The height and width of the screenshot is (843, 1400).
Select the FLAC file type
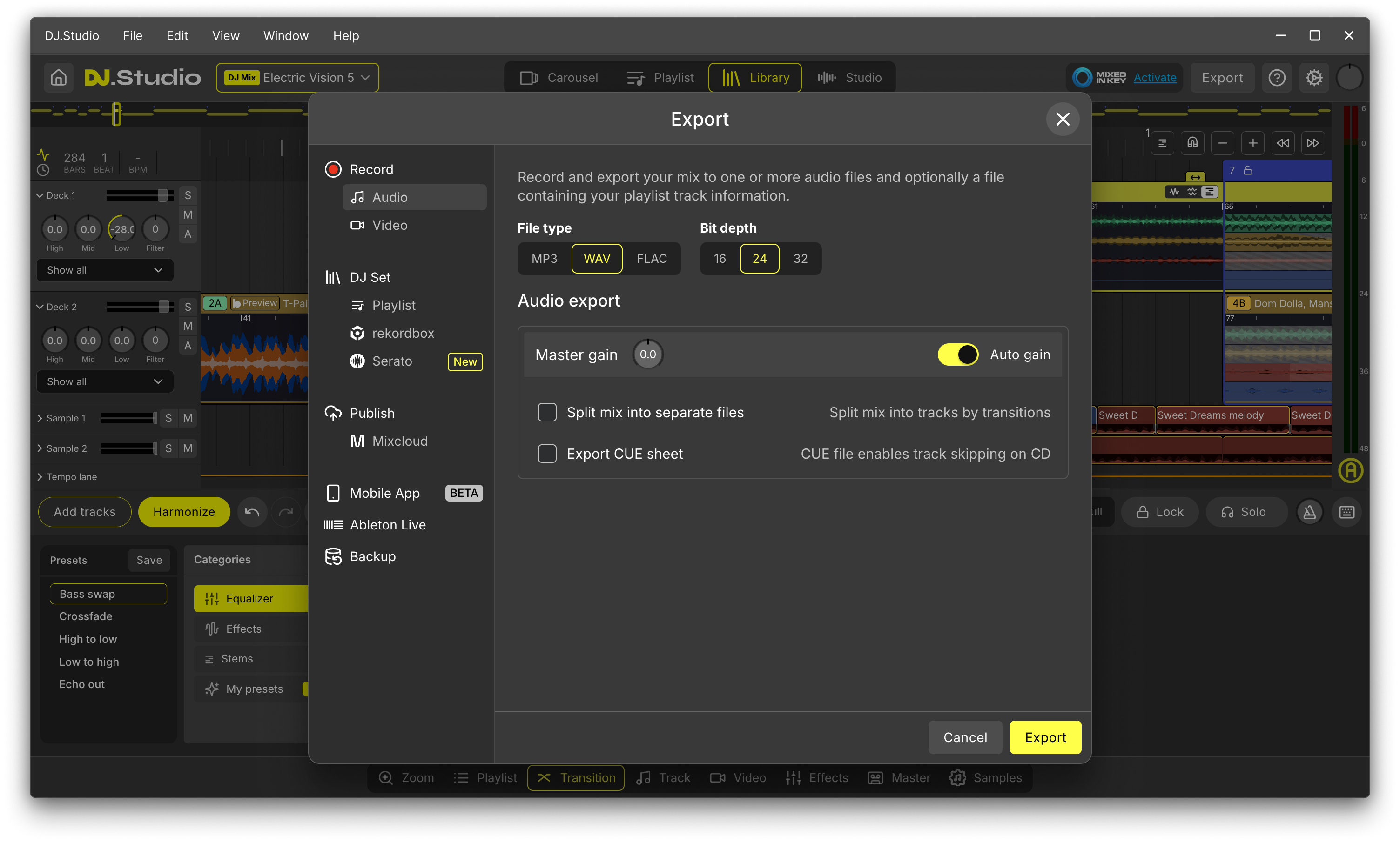click(652, 259)
